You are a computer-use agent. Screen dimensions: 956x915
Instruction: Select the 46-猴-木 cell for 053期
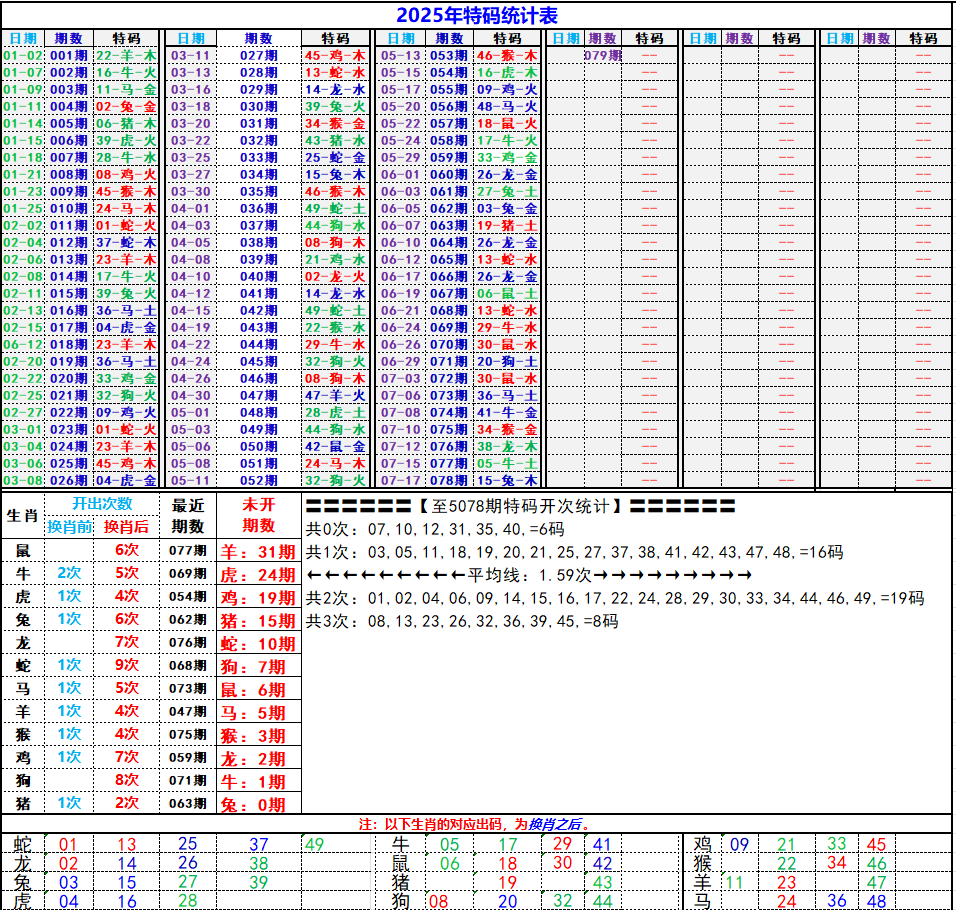(507, 56)
